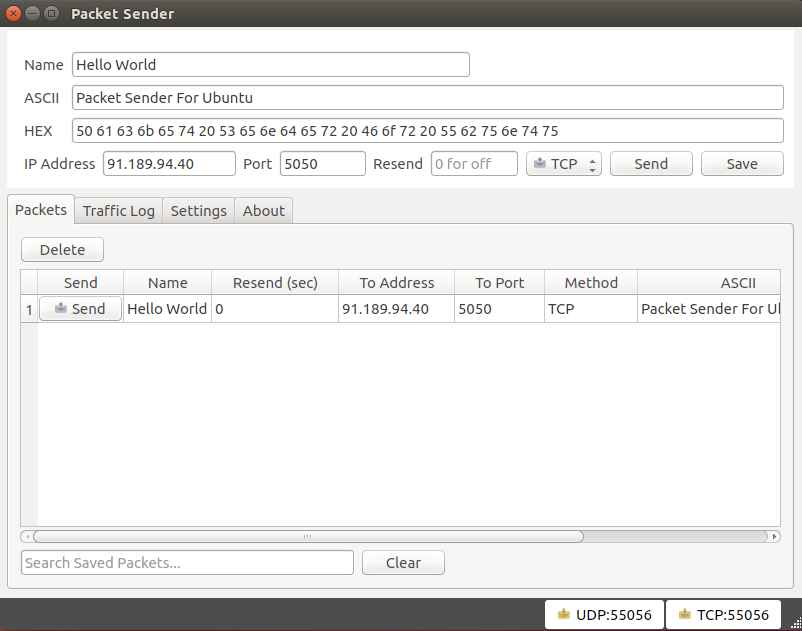Click the Resend interval field

(x=474, y=164)
